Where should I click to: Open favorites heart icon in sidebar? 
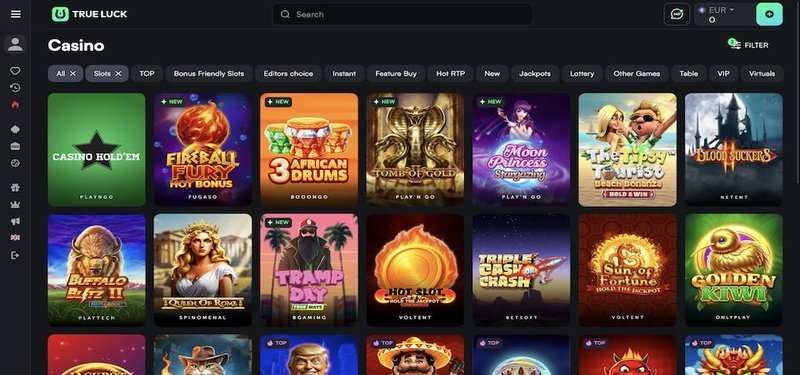click(15, 71)
